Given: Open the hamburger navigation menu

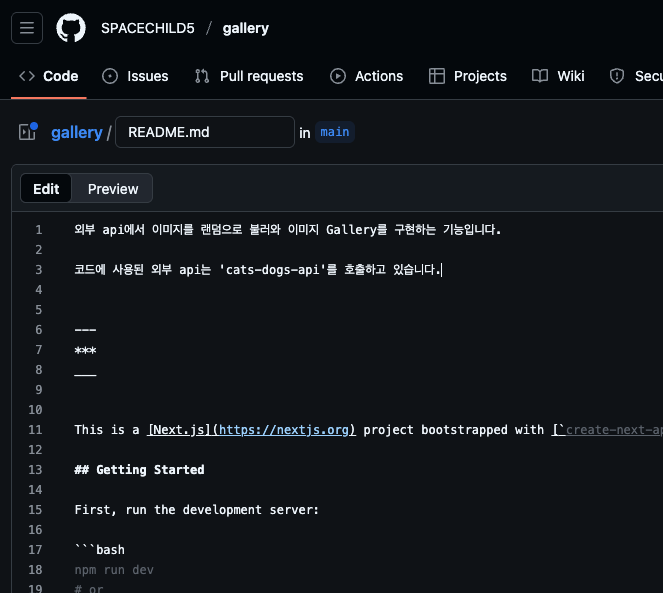Looking at the screenshot, I should (27, 28).
